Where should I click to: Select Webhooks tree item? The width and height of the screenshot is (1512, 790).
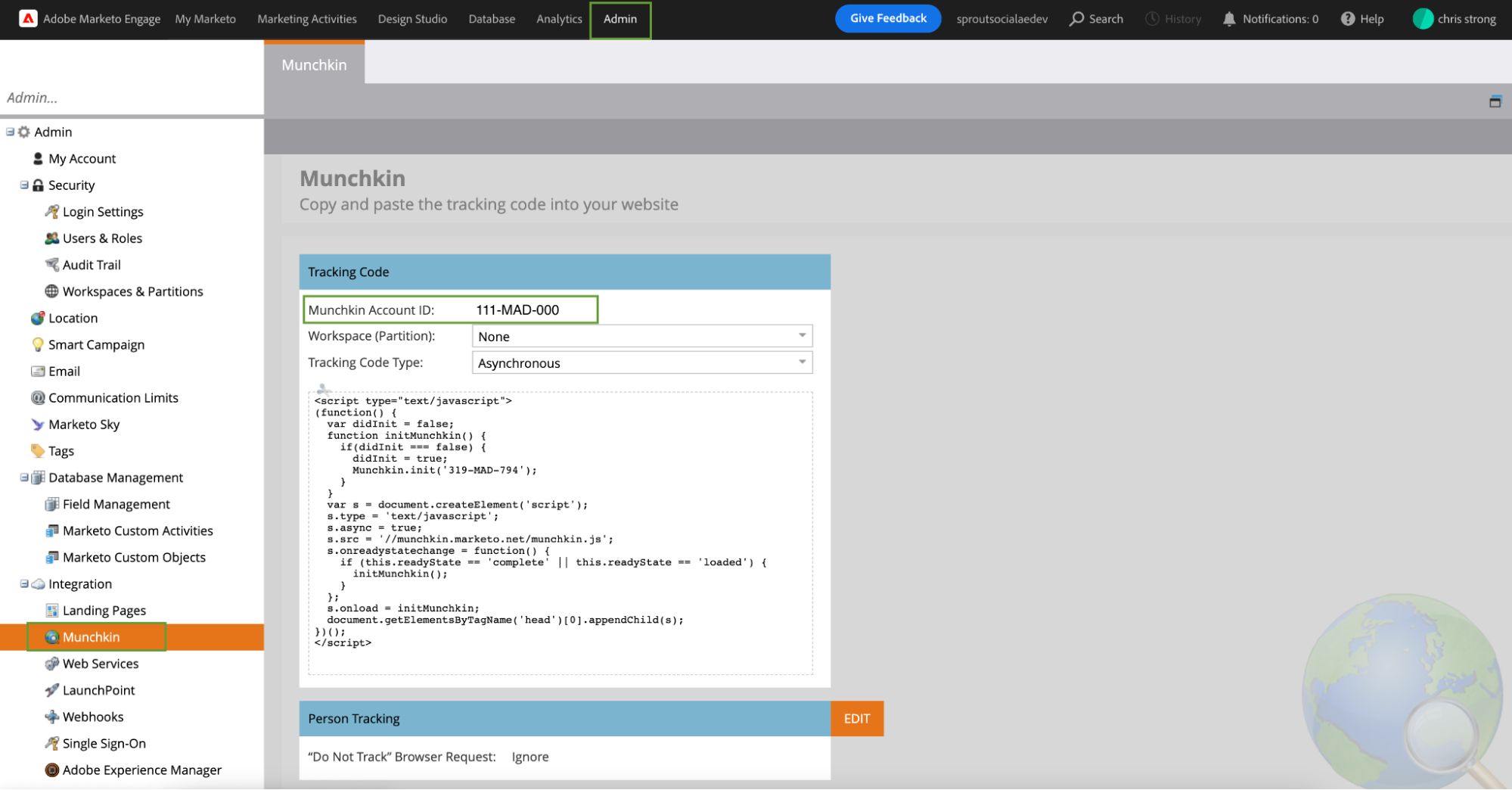(93, 716)
